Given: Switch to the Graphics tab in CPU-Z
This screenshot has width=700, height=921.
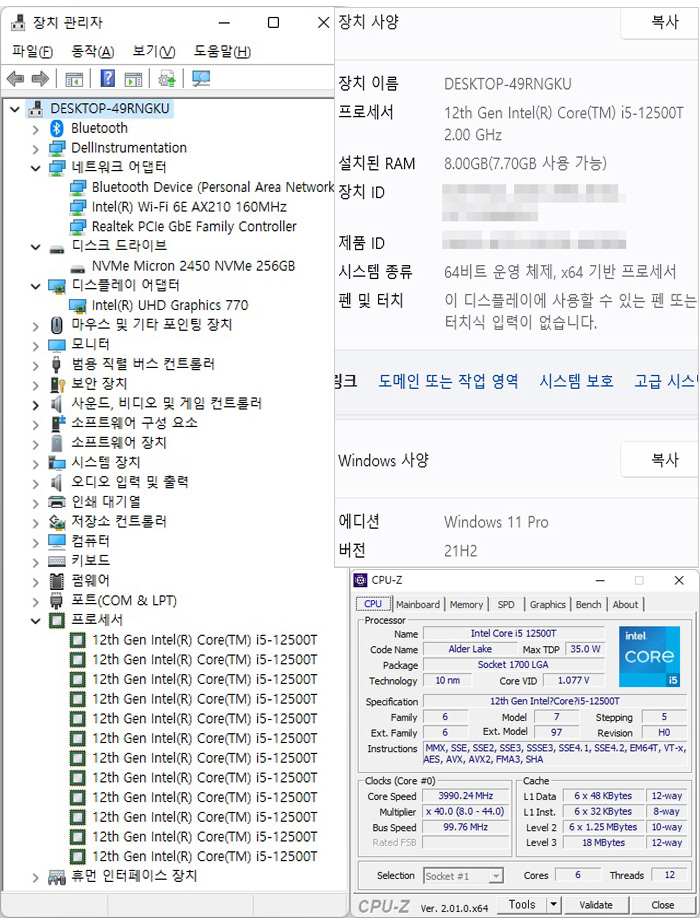Looking at the screenshot, I should coord(547,604).
